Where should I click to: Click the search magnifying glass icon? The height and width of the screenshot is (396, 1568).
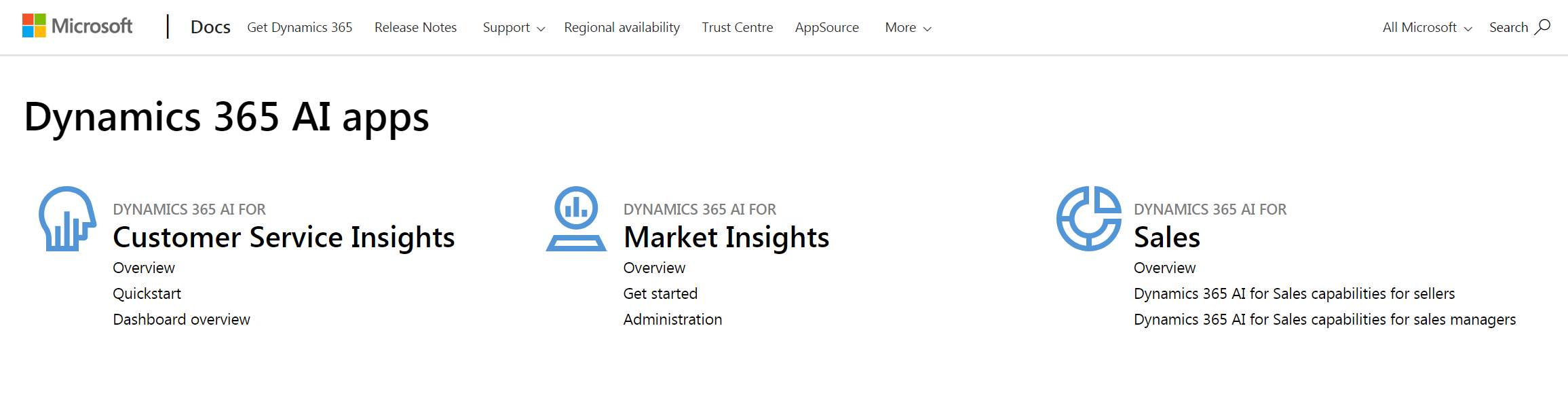pos(1542,27)
